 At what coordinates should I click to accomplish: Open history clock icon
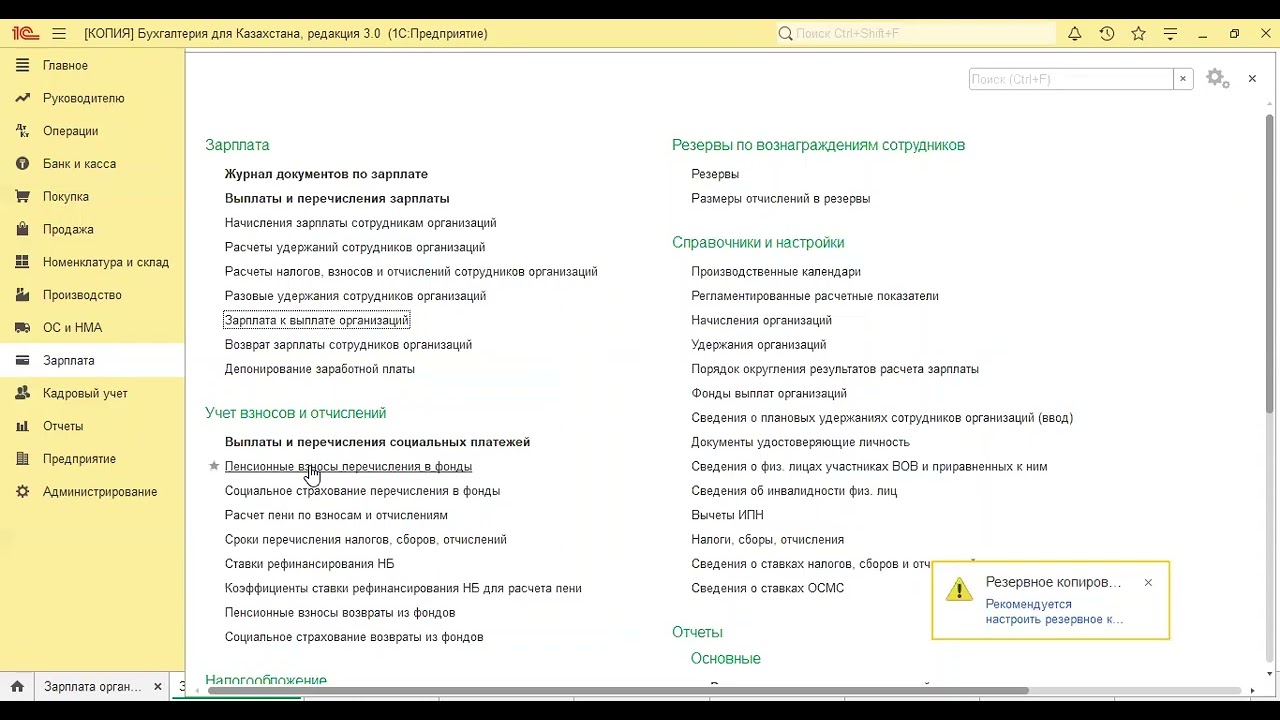[x=1107, y=33]
